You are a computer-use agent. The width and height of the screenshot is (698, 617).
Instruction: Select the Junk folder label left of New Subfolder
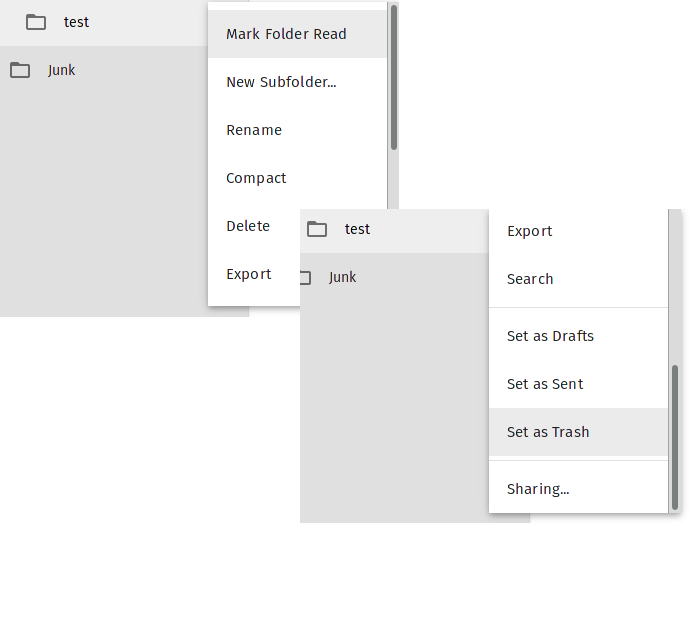(62, 70)
